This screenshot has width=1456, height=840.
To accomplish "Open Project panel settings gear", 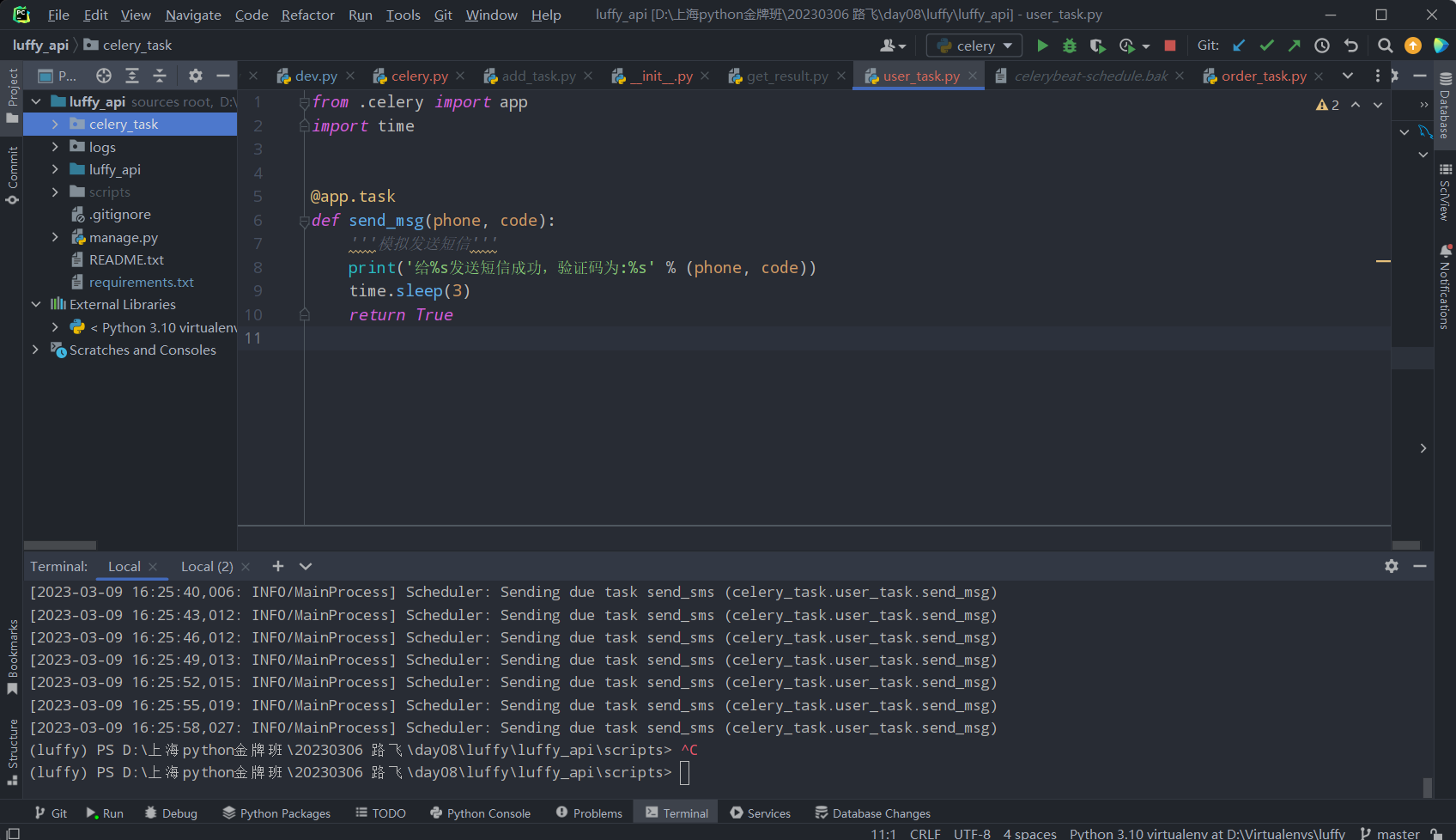I will pos(196,76).
